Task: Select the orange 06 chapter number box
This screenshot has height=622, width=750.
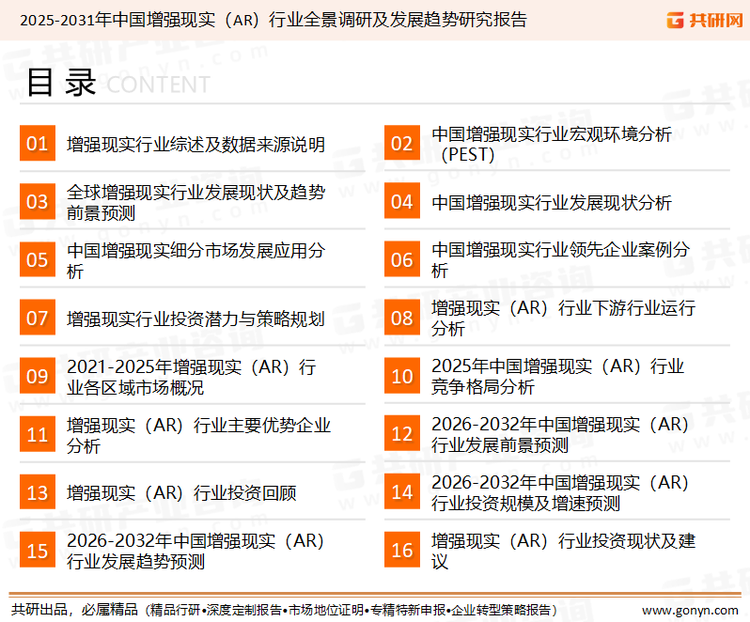Action: coord(402,259)
